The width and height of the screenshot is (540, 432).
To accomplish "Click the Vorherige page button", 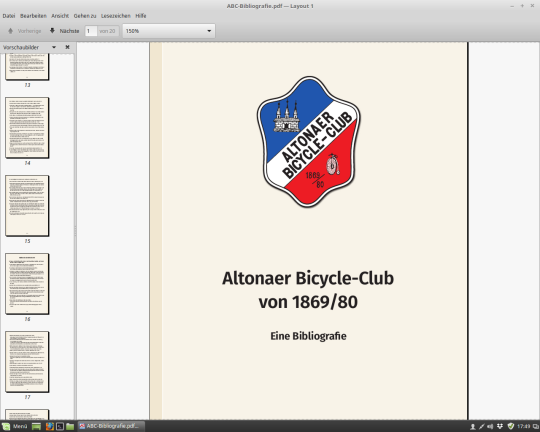I will pyautogui.click(x=24, y=31).
